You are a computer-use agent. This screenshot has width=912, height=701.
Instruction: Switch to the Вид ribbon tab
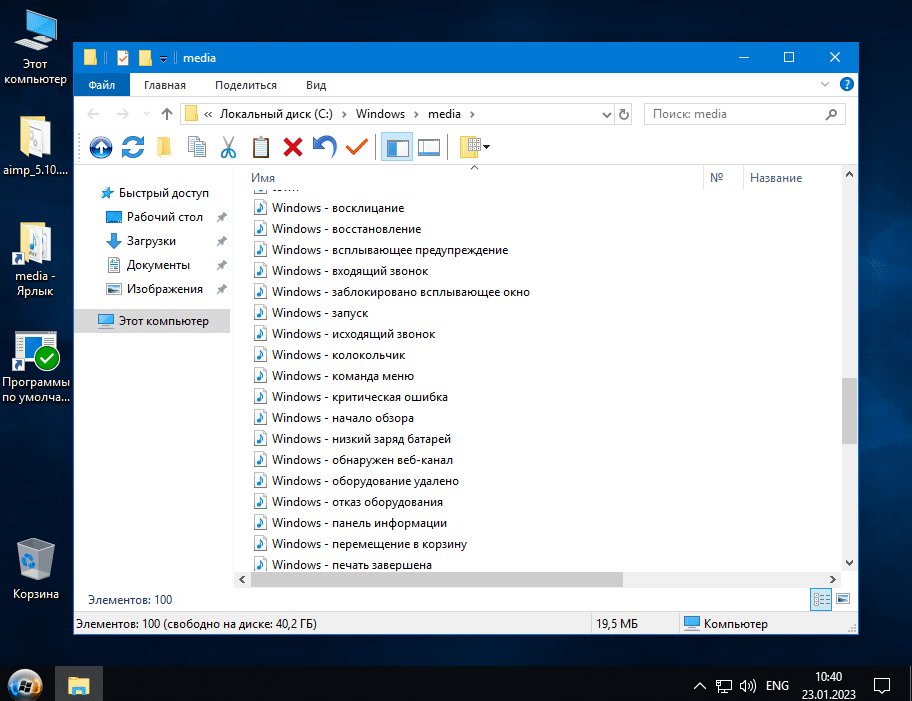(x=316, y=86)
